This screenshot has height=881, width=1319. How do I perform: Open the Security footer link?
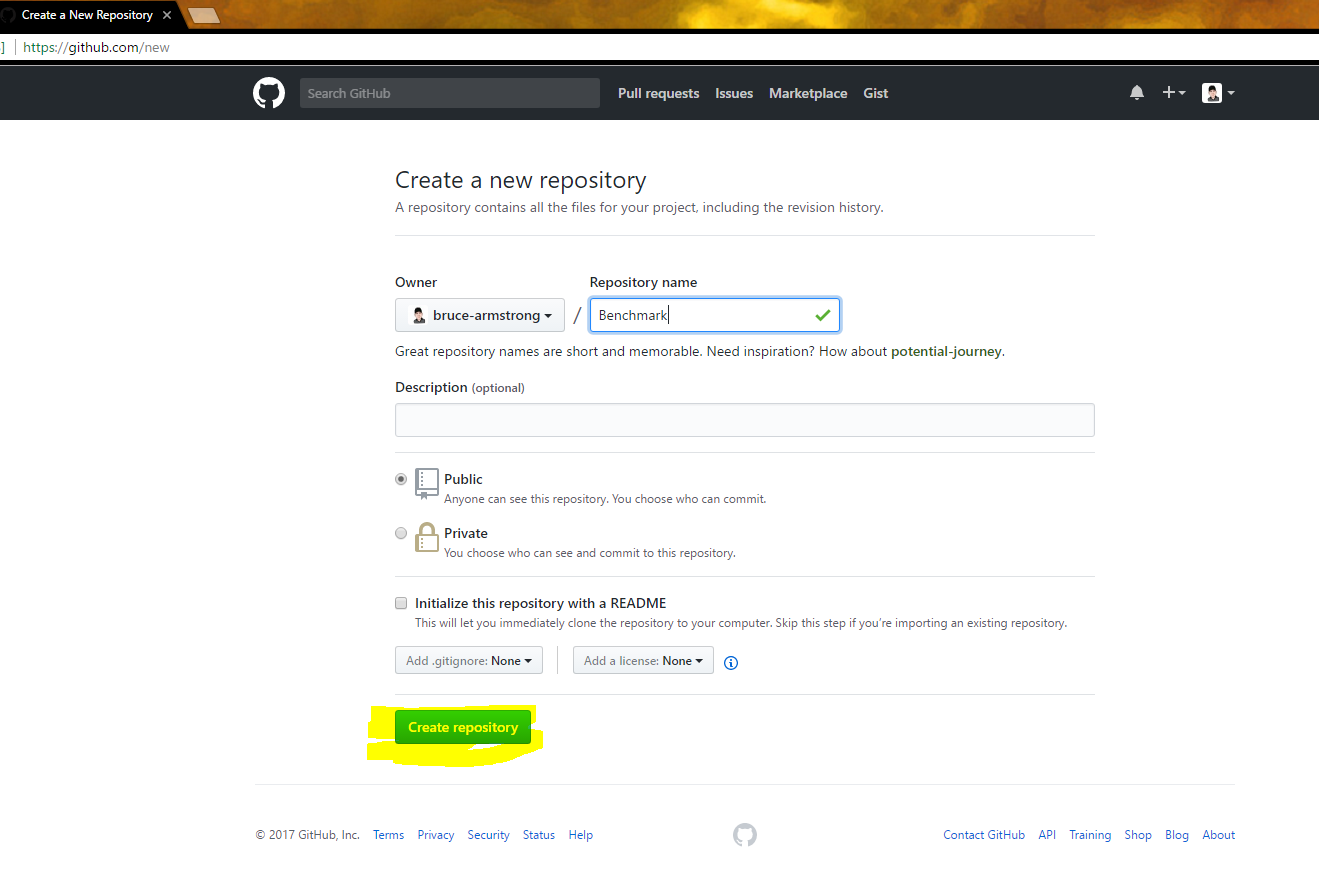(x=488, y=835)
